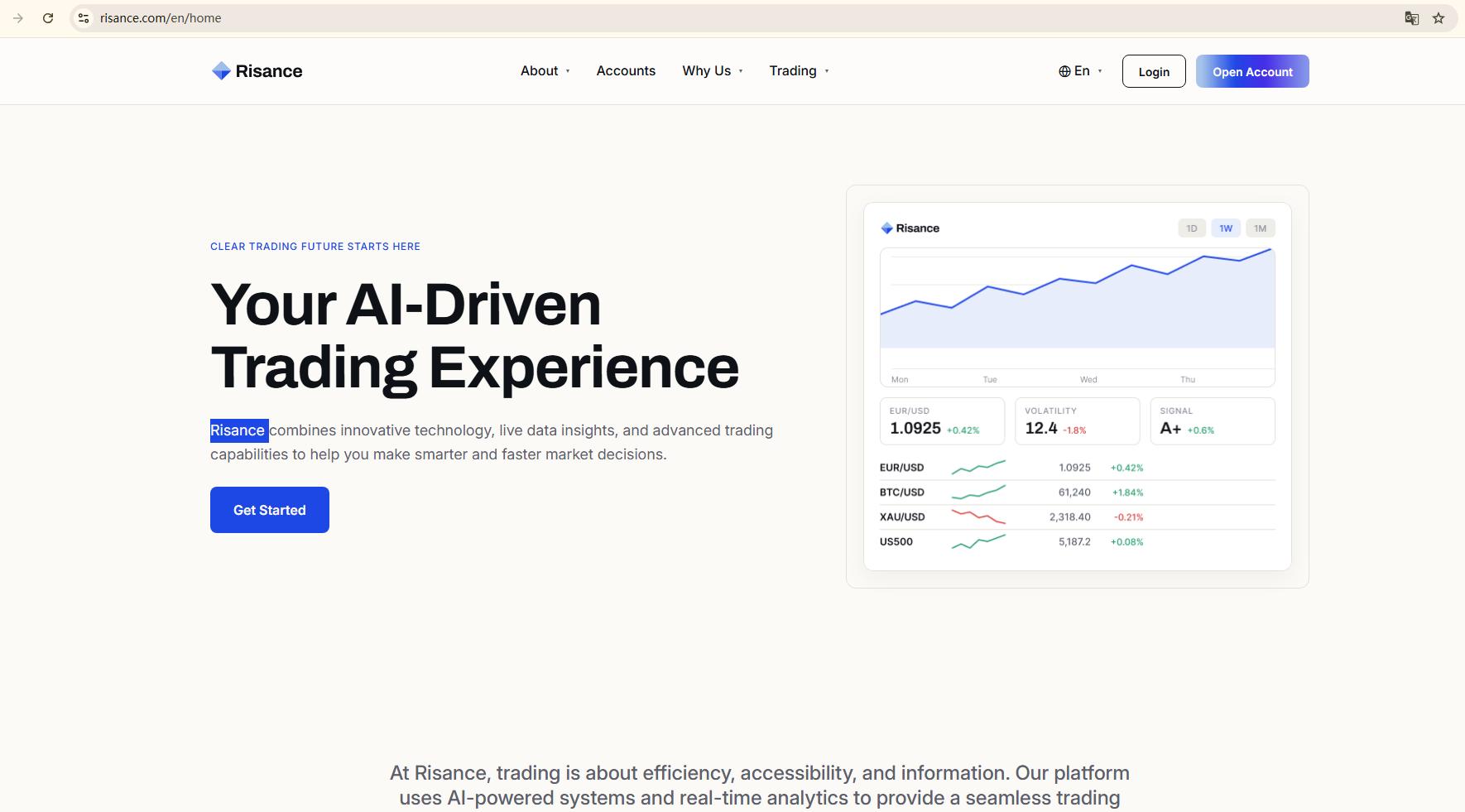Click the Open Account button
The height and width of the screenshot is (812, 1465).
tap(1252, 71)
